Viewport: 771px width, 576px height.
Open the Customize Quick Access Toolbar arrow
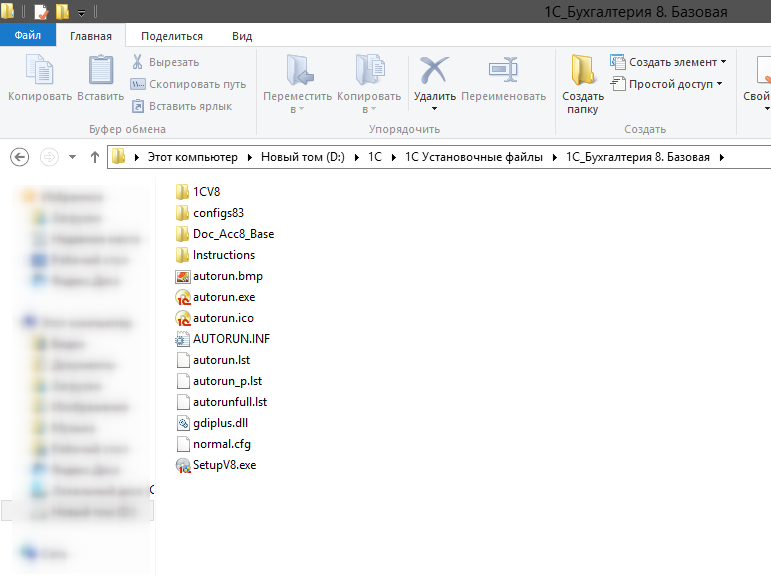(82, 13)
